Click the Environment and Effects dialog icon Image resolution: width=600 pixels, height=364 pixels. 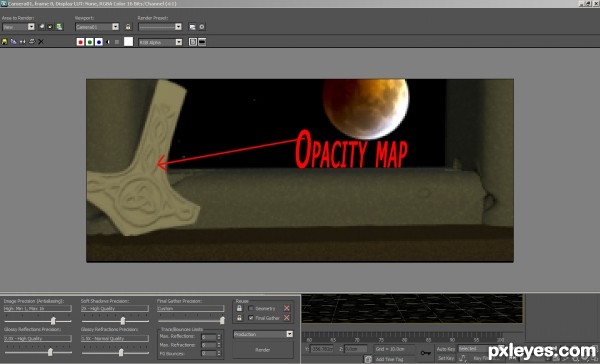[x=192, y=27]
